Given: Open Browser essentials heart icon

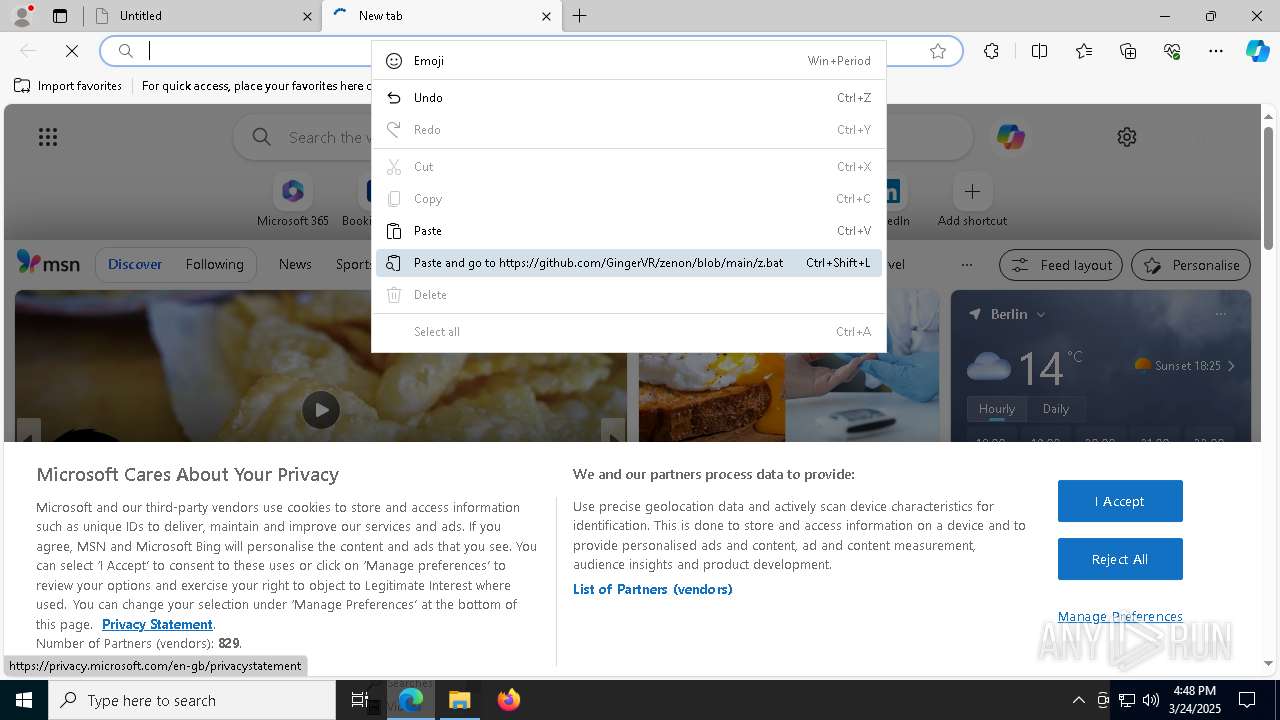Looking at the screenshot, I should click(1172, 51).
